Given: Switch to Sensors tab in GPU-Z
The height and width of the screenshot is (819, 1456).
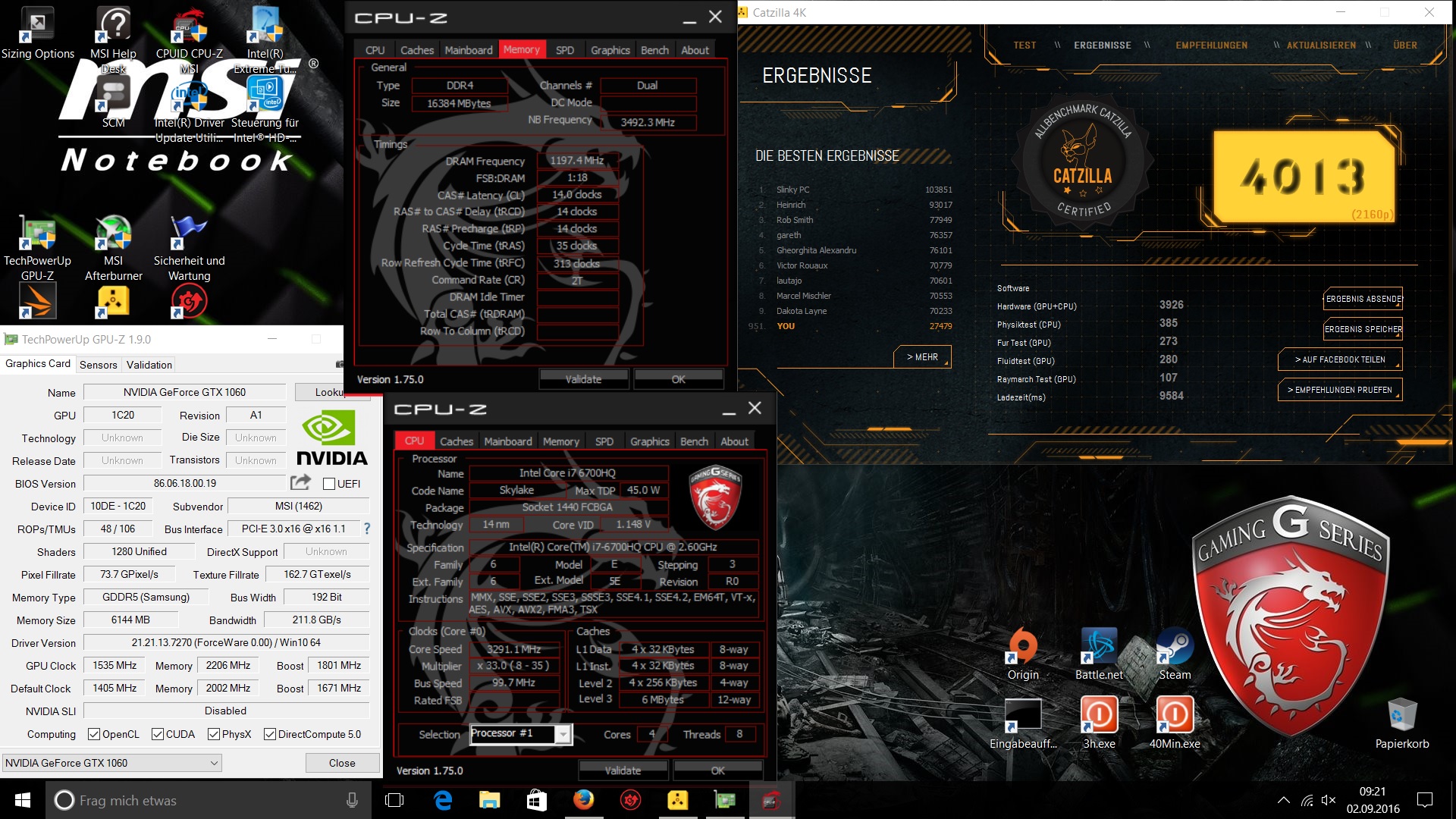Looking at the screenshot, I should tap(99, 365).
